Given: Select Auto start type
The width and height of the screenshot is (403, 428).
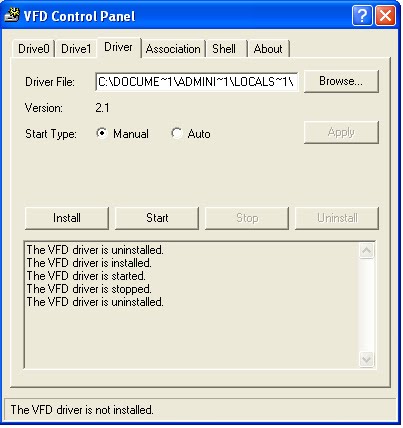Looking at the screenshot, I should (x=191, y=134).
